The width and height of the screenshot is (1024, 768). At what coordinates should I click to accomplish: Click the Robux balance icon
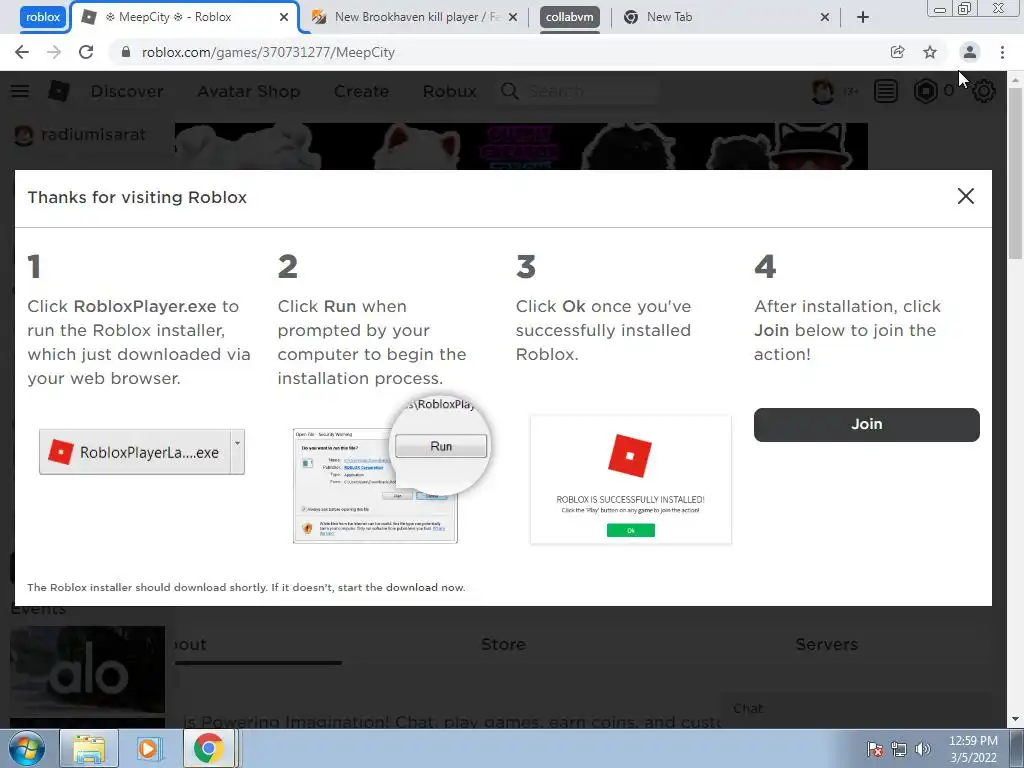coord(925,91)
